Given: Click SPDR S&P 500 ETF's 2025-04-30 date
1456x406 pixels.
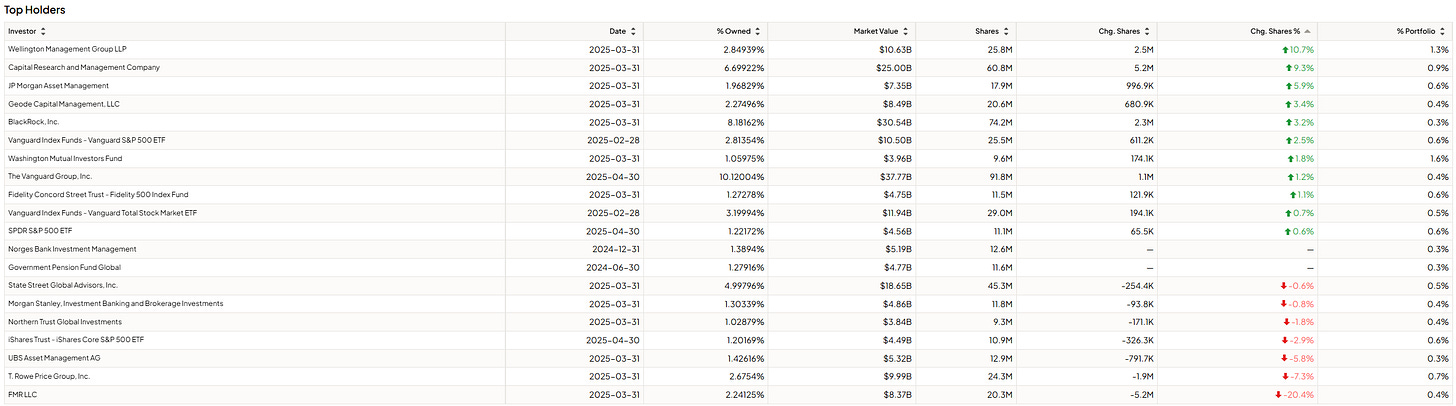Looking at the screenshot, I should click(x=615, y=231).
